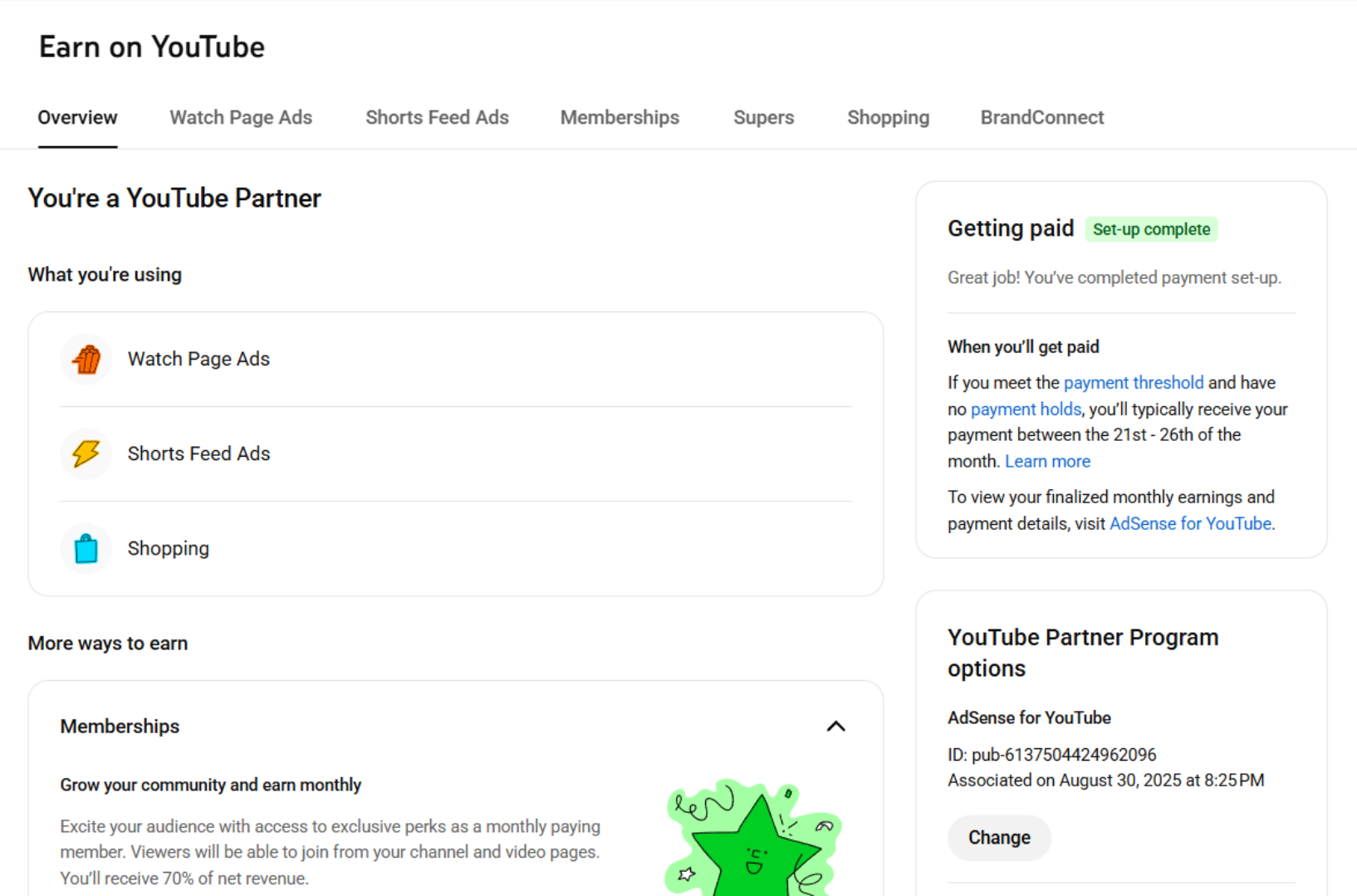Click the Shopping bag icon
1357x896 pixels.
pos(86,548)
